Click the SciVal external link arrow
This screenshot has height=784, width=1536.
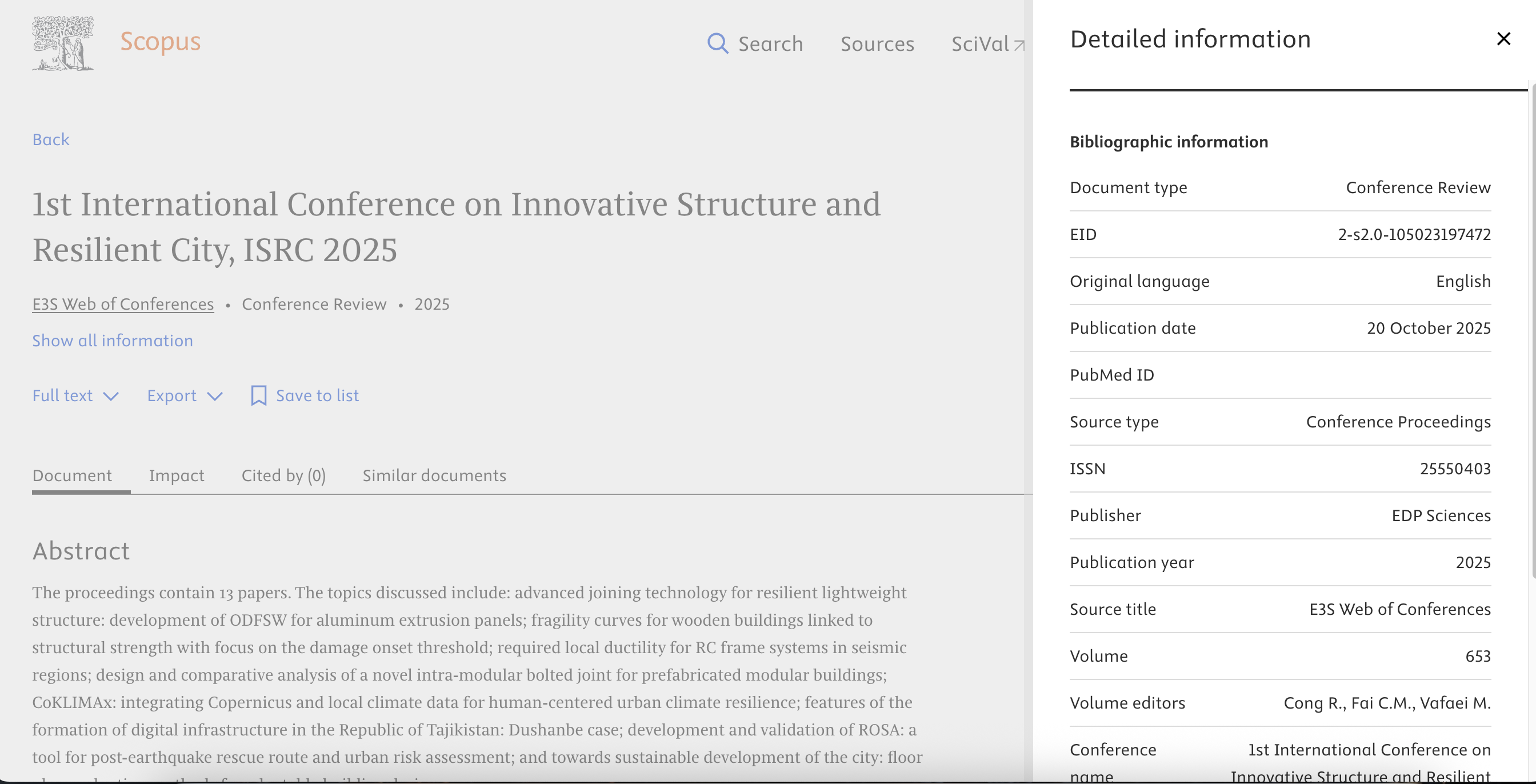(x=1019, y=45)
